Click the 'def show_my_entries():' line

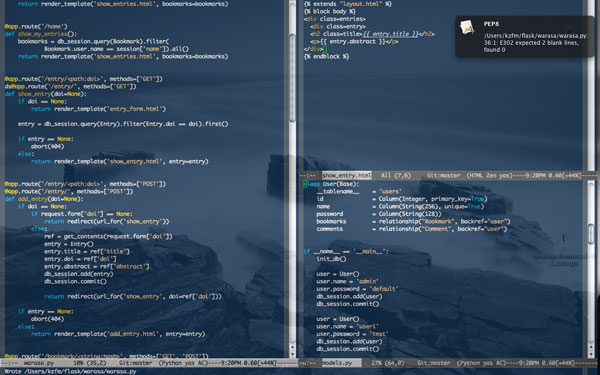click(x=41, y=34)
